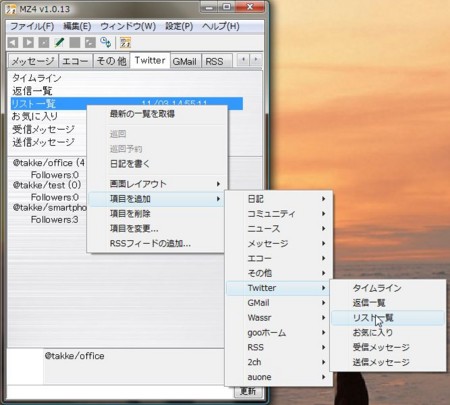This screenshot has height=405, width=450.
Task: Expand the Wassr submenu entry
Action: pyautogui.click(x=279, y=318)
